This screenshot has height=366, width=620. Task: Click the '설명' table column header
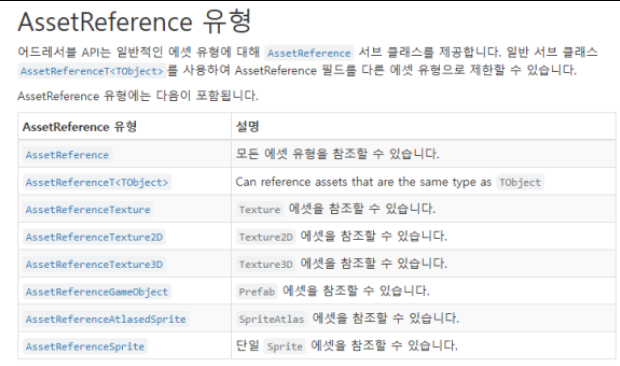(248, 126)
